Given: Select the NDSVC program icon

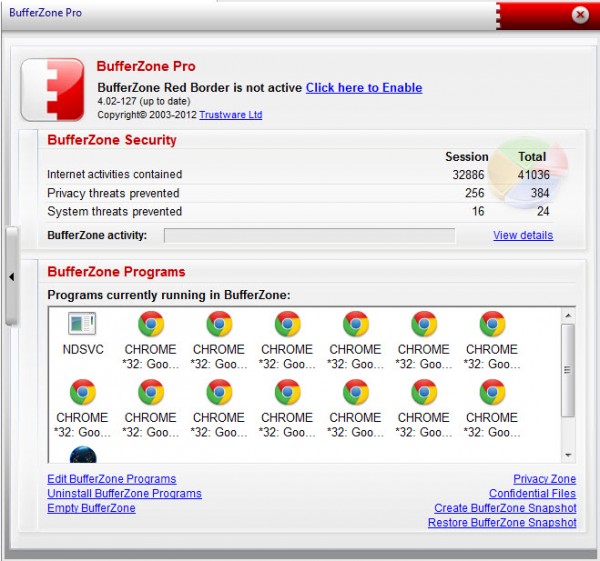Looking at the screenshot, I should (x=82, y=325).
